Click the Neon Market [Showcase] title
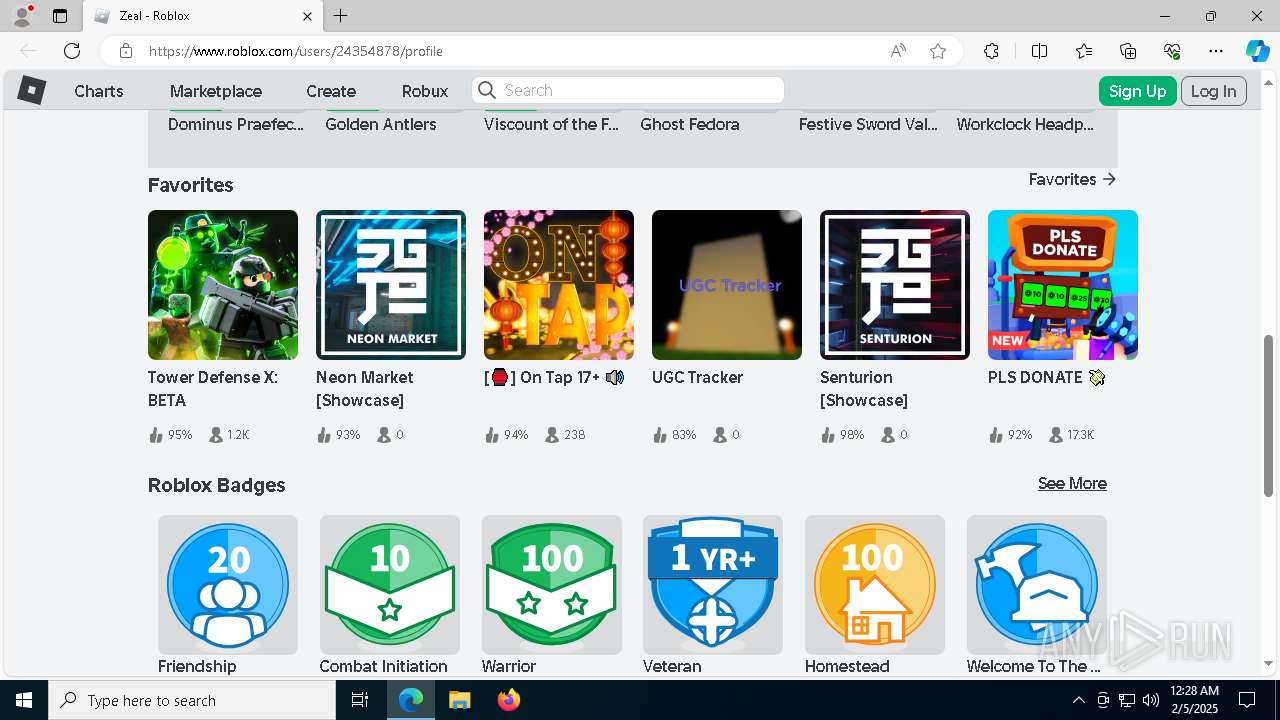 click(365, 389)
